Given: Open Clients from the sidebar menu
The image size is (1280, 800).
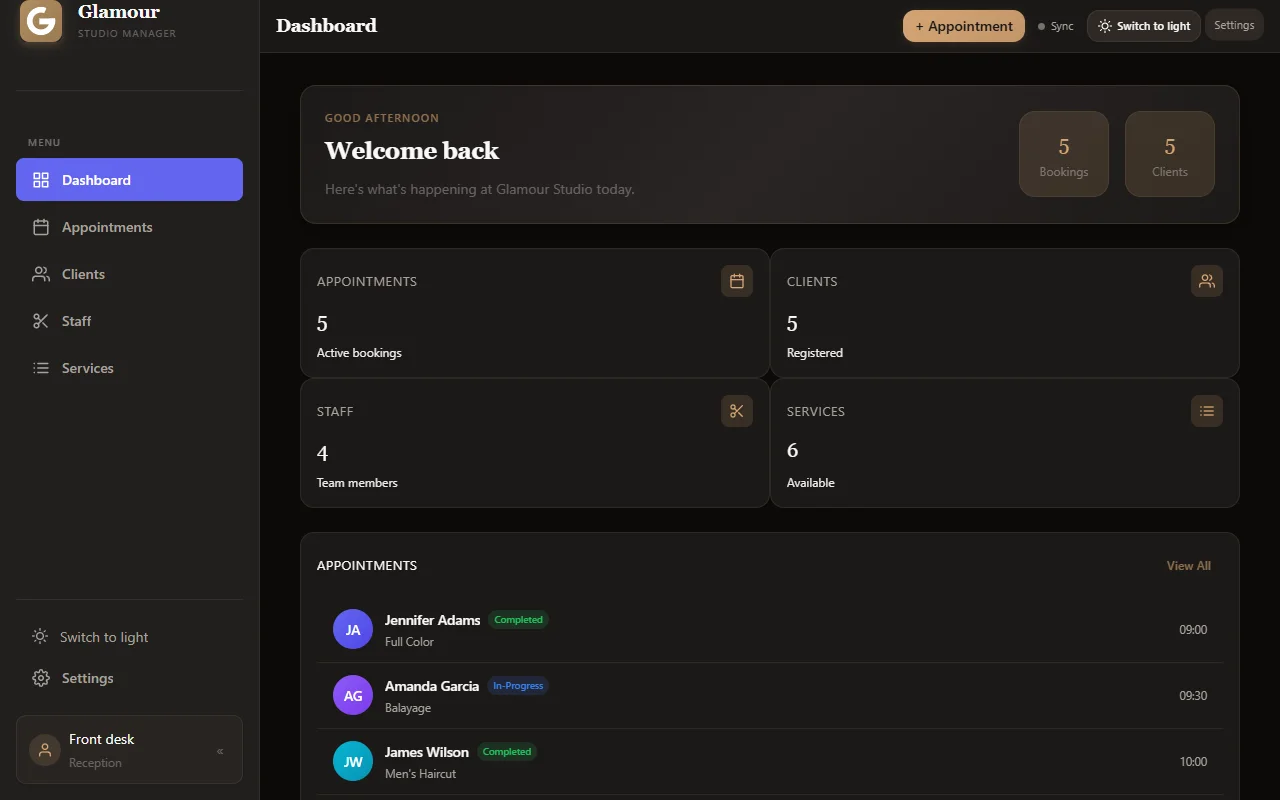Looking at the screenshot, I should (129, 274).
